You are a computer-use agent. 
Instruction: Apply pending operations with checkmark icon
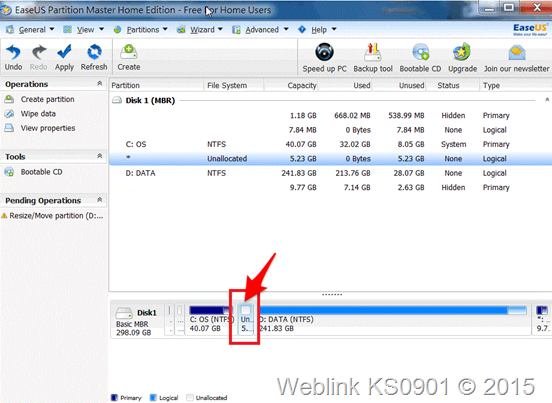pos(64,52)
